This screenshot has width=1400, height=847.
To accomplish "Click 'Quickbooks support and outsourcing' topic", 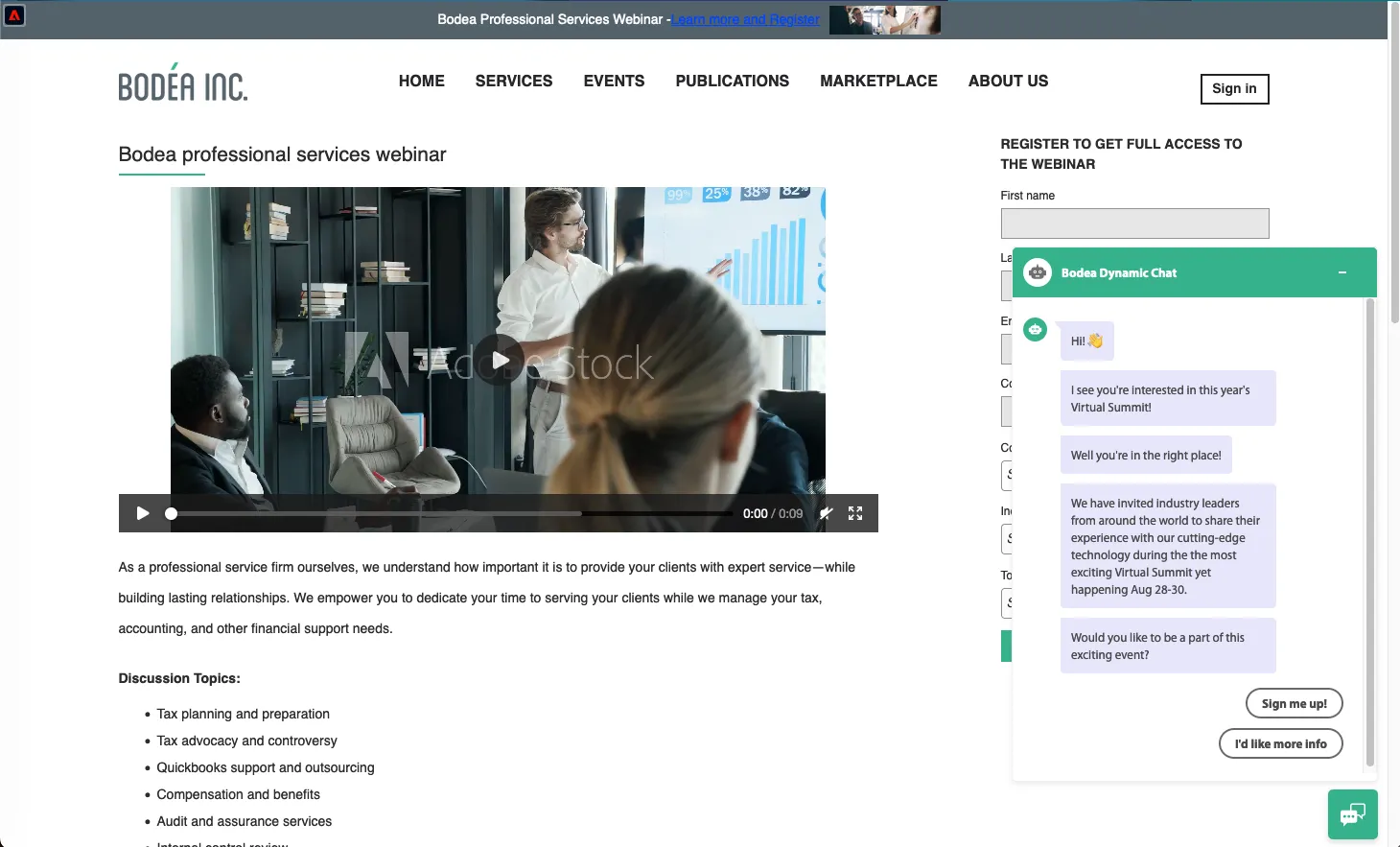I will pyautogui.click(x=266, y=767).
